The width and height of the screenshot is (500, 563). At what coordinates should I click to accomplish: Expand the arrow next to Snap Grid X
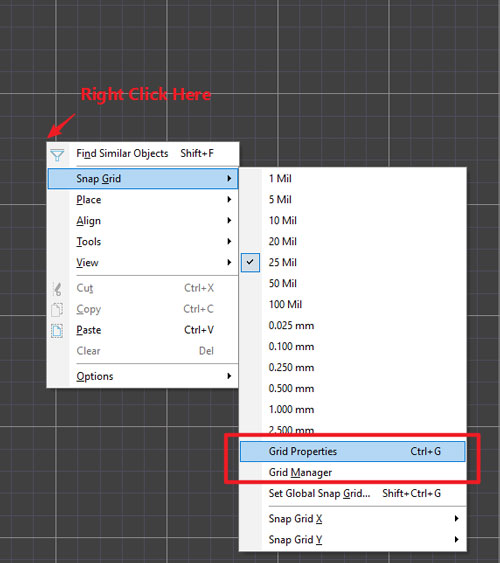[457, 518]
